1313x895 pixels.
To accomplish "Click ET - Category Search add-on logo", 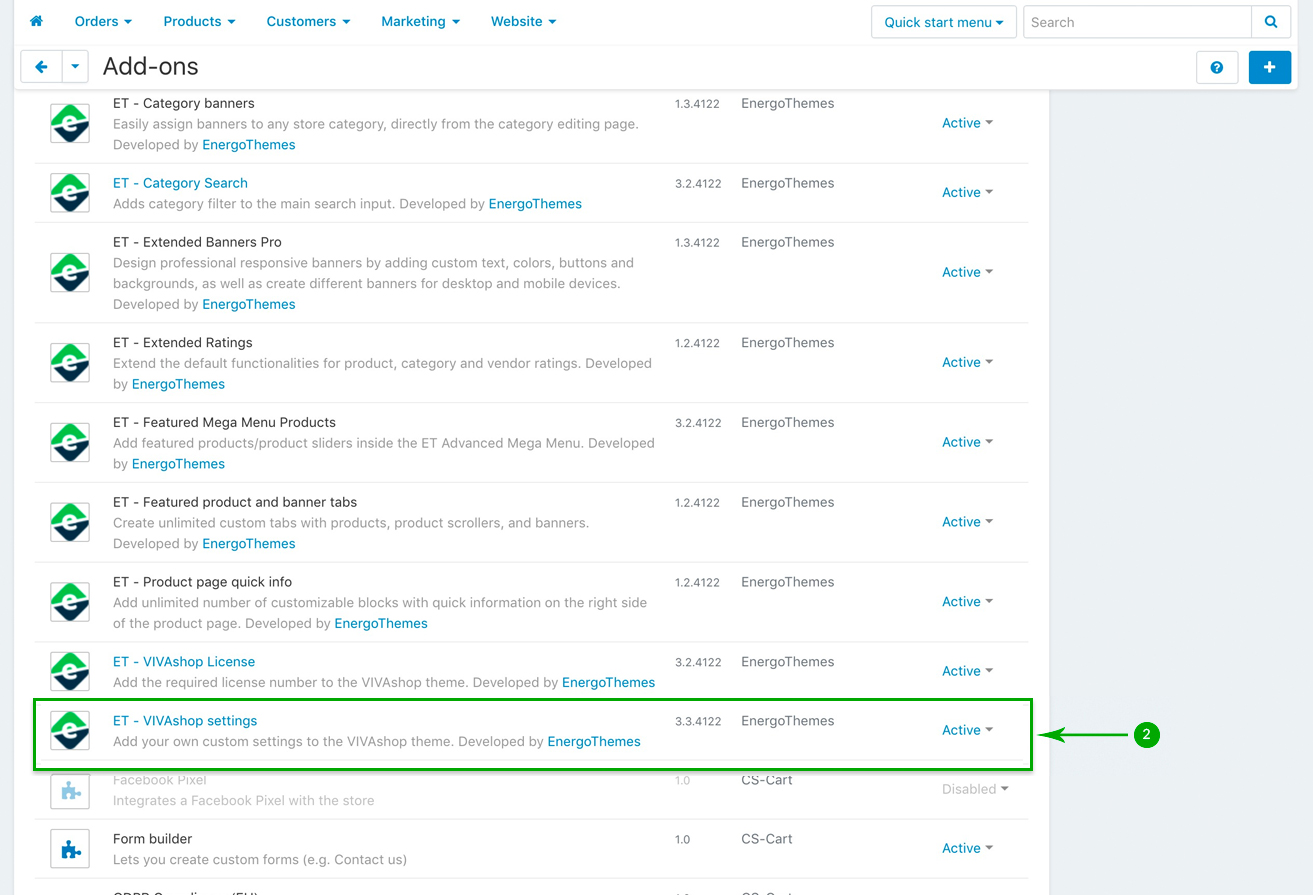I will tap(70, 192).
